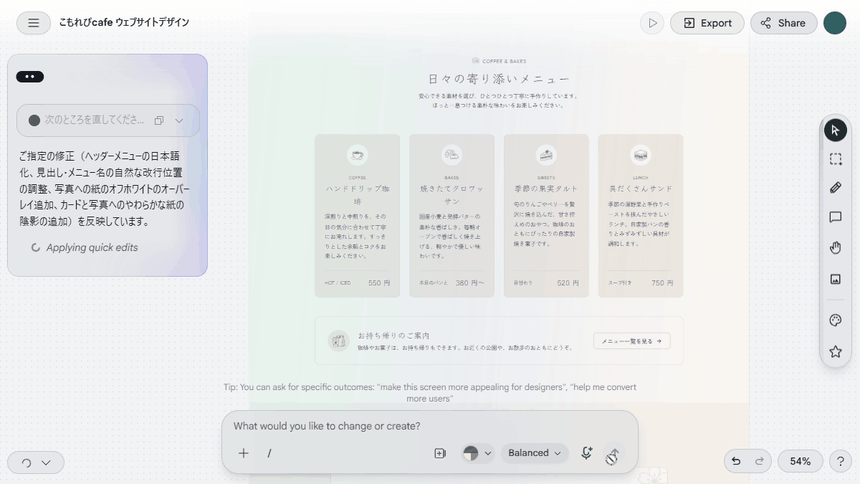Viewport: 860px width, 484px height.
Task: Open the color theme swatch dropdown
Action: [x=477, y=453]
